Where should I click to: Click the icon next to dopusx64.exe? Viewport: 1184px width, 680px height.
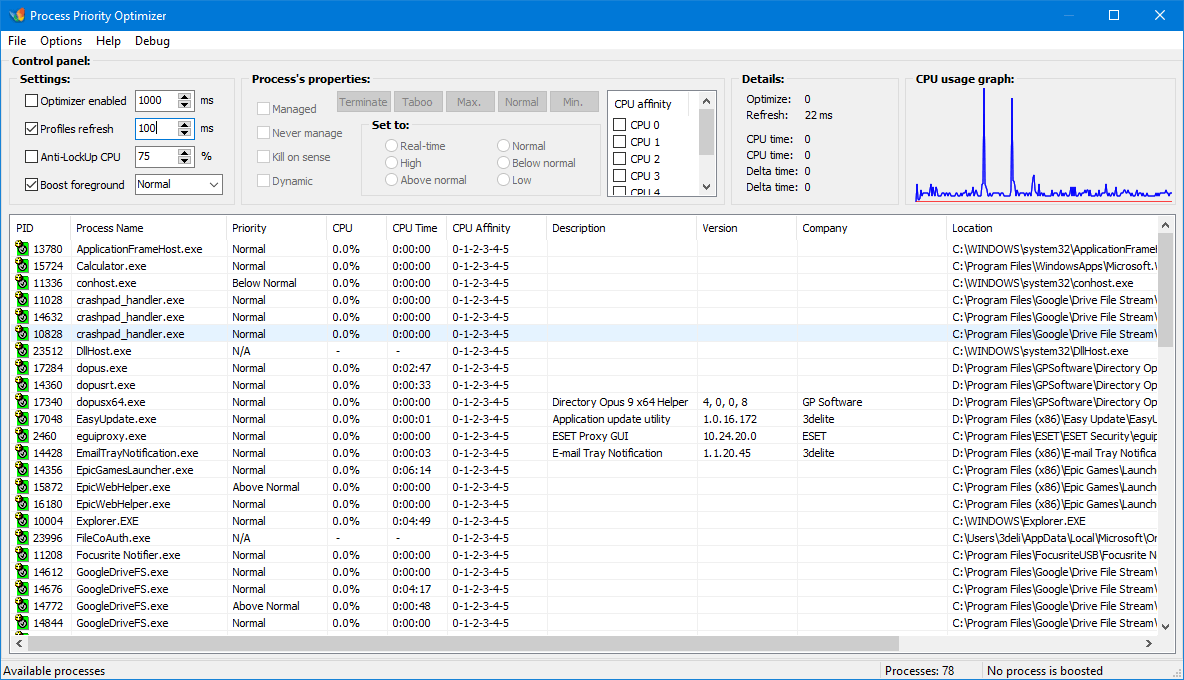pos(22,402)
